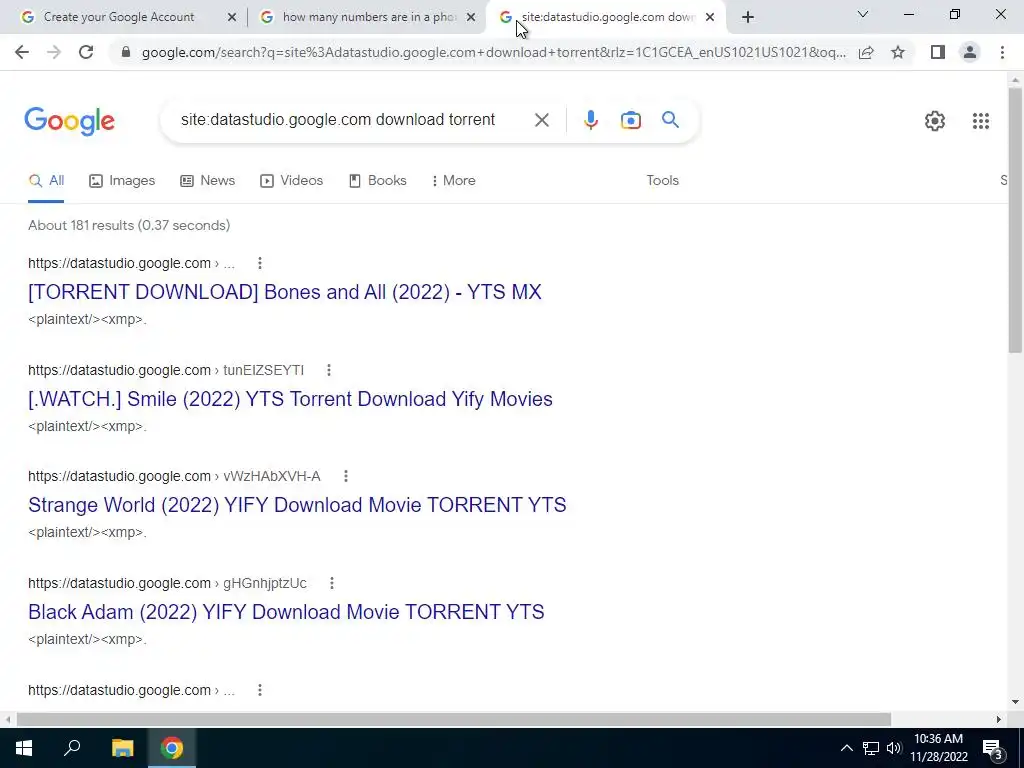This screenshot has width=1024, height=768.
Task: Open the volume tray icon
Action: pyautogui.click(x=894, y=748)
